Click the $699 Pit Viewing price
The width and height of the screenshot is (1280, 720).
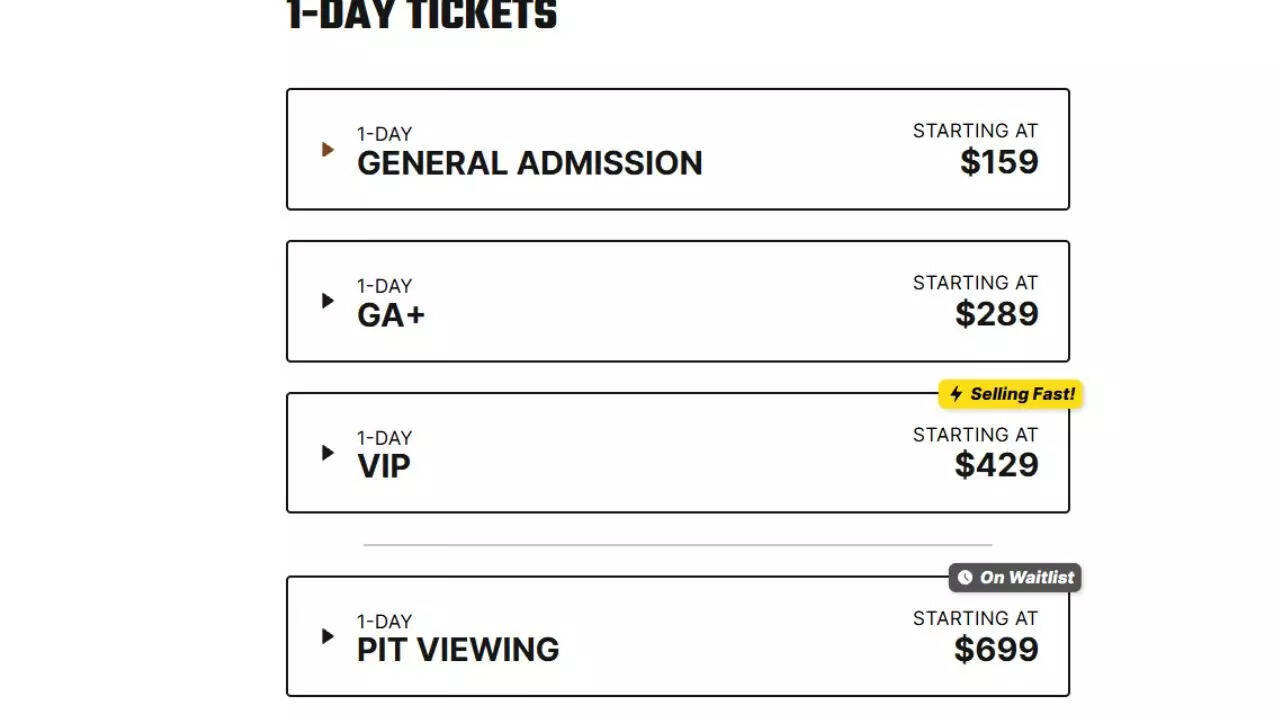(x=996, y=649)
